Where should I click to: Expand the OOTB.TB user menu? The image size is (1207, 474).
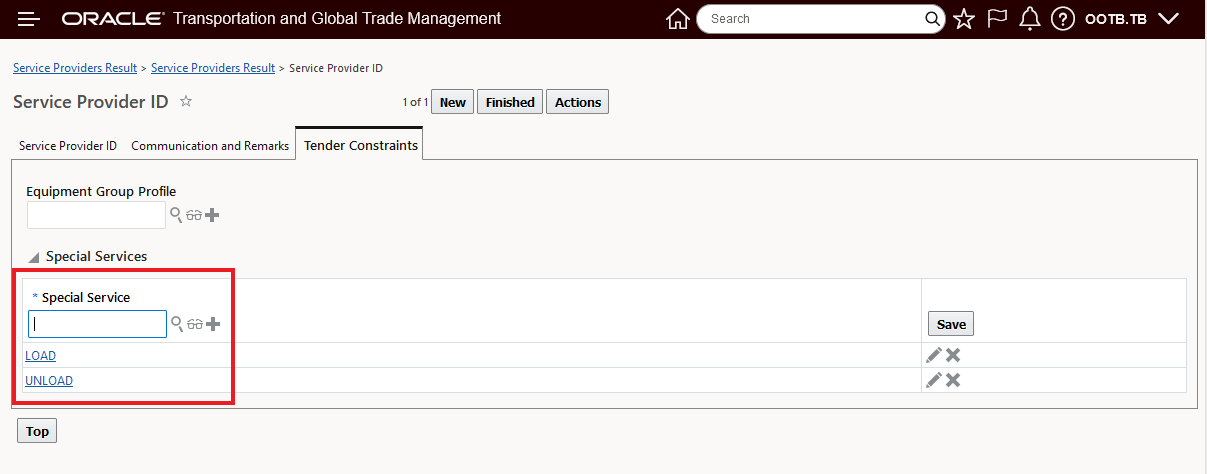pyautogui.click(x=1167, y=19)
